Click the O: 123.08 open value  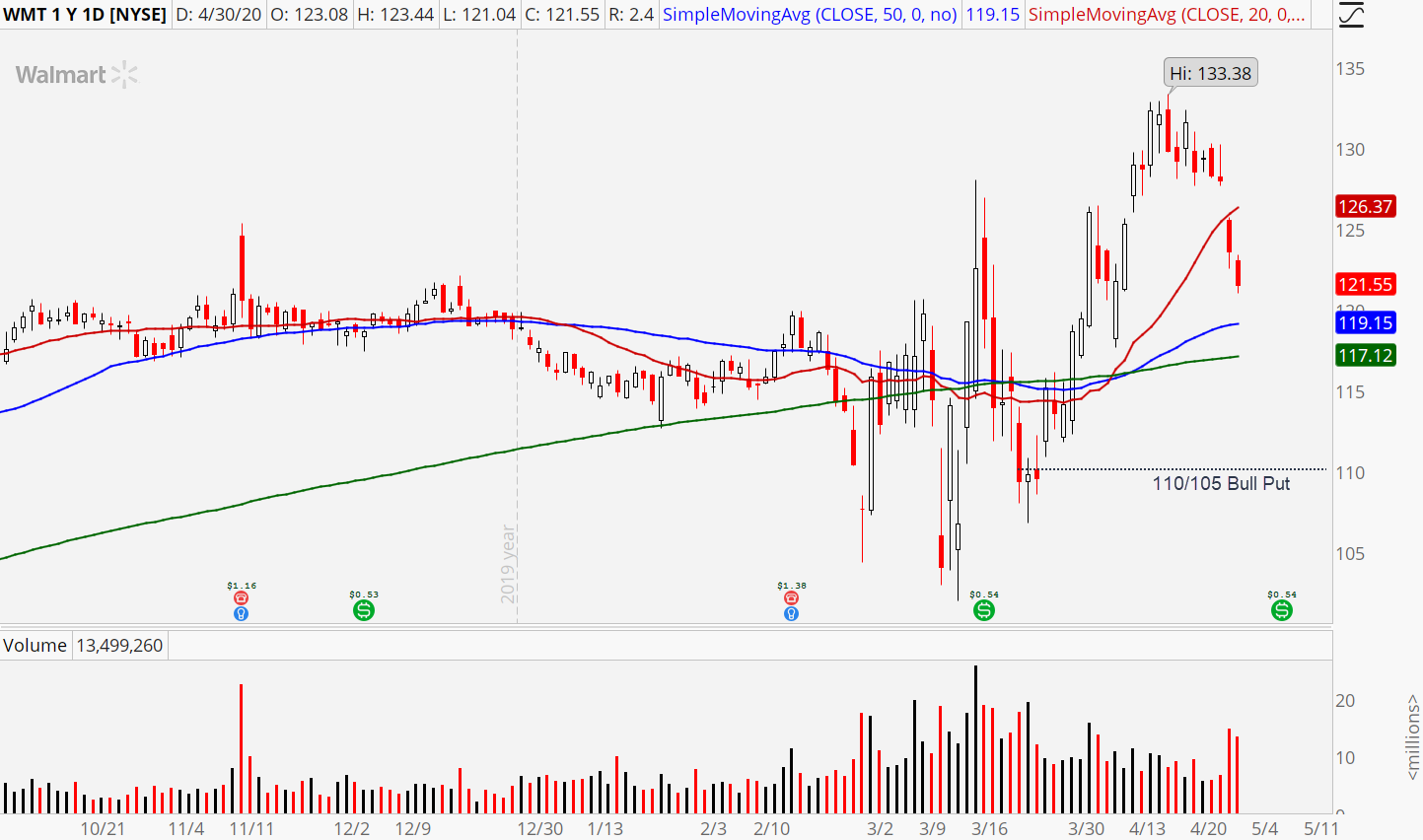[x=309, y=15]
